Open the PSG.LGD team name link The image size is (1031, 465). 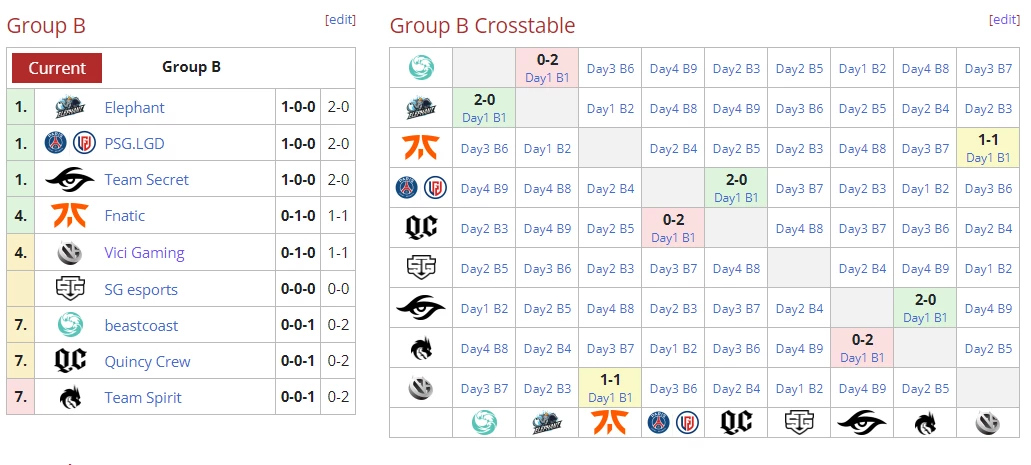[134, 143]
